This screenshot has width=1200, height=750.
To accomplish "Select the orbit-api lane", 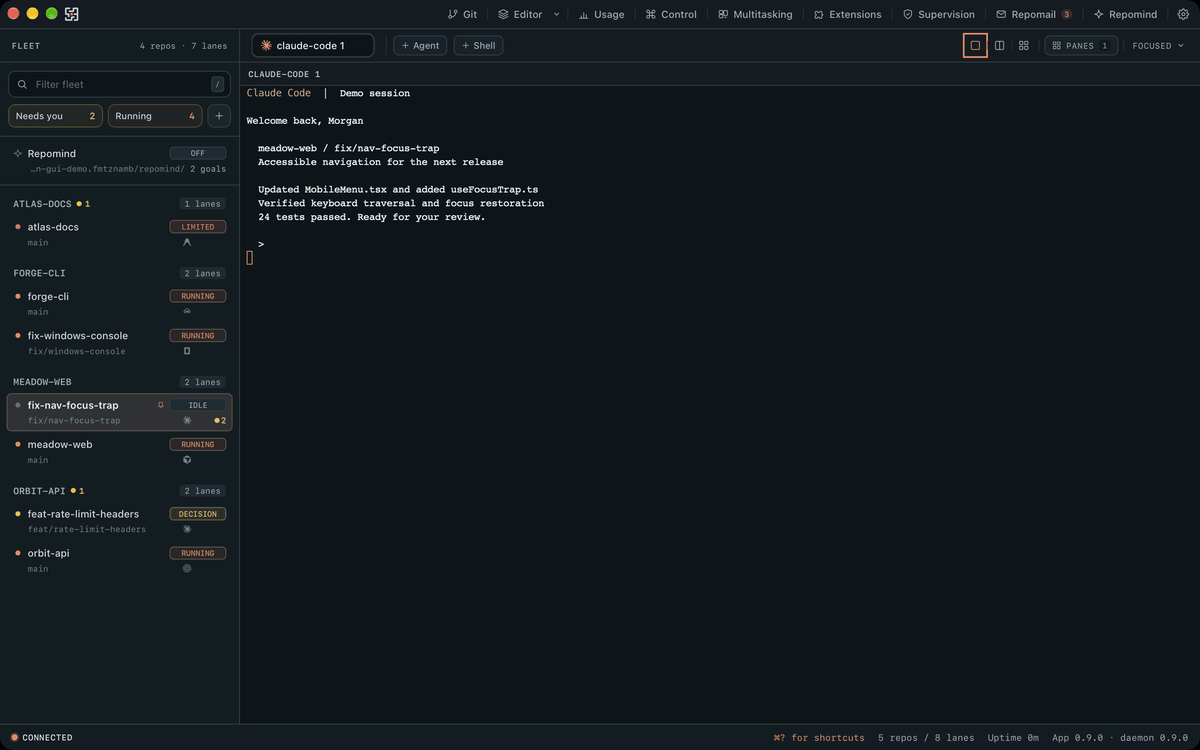I will click(x=119, y=560).
